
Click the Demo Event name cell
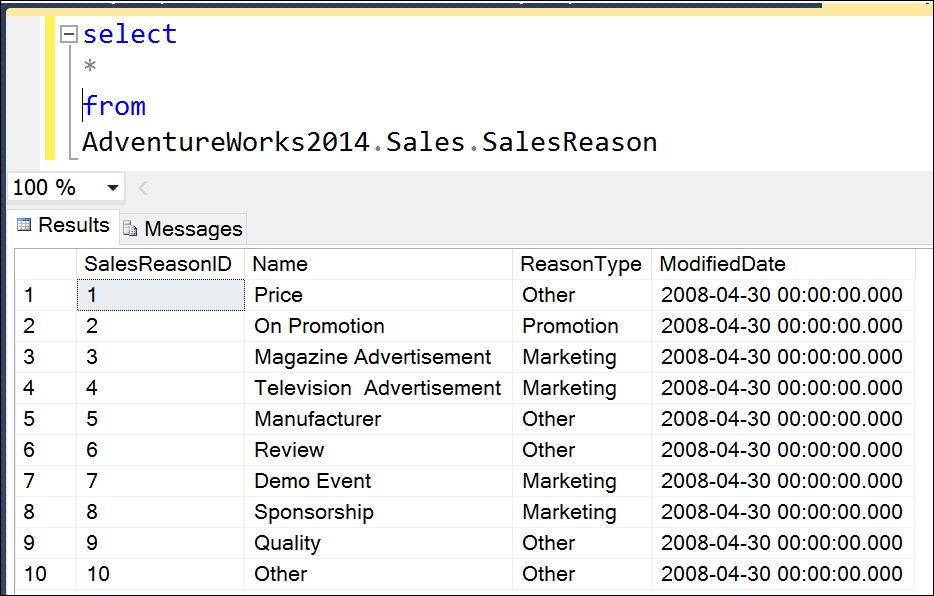[378, 480]
